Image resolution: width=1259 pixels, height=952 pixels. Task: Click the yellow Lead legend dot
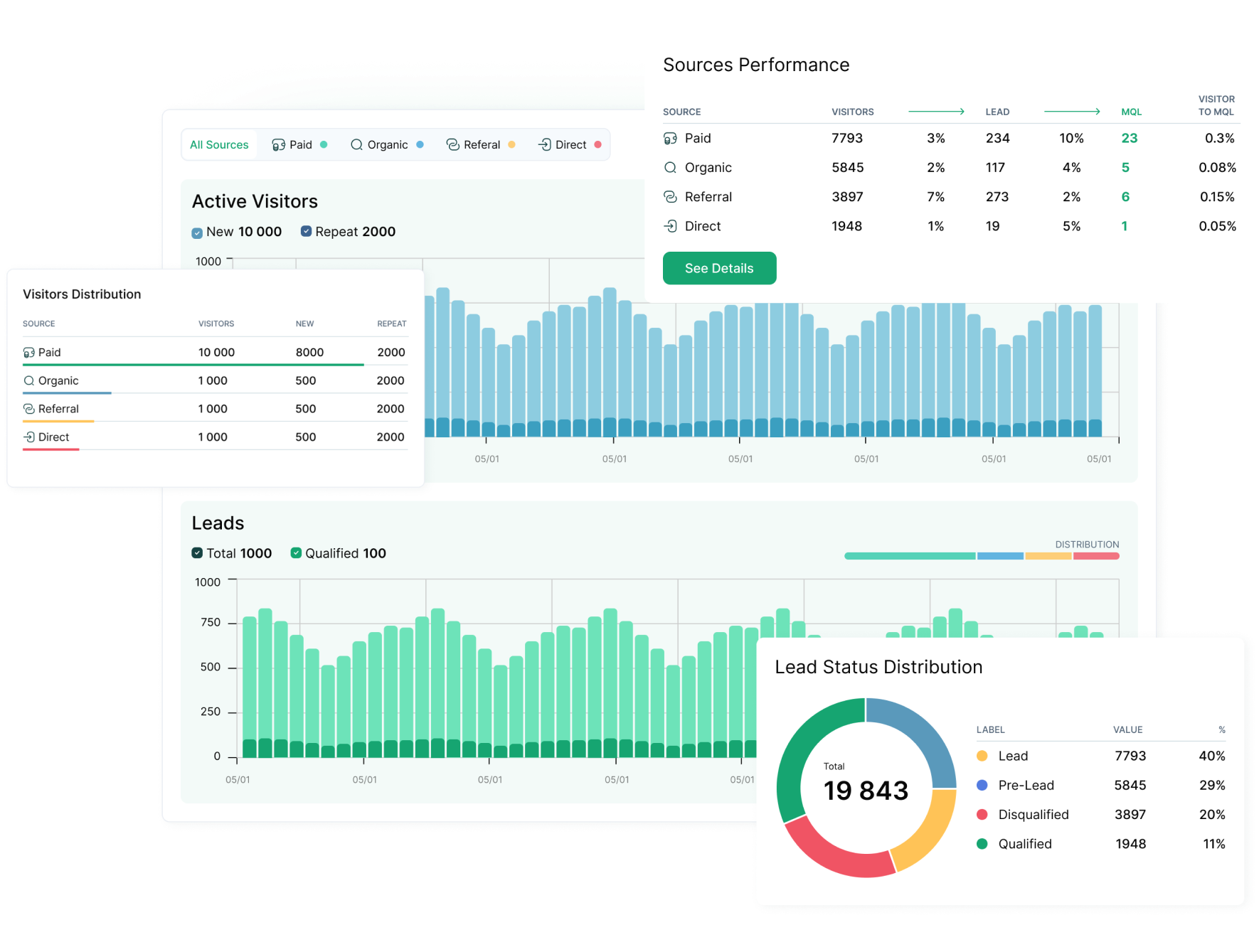coord(982,756)
